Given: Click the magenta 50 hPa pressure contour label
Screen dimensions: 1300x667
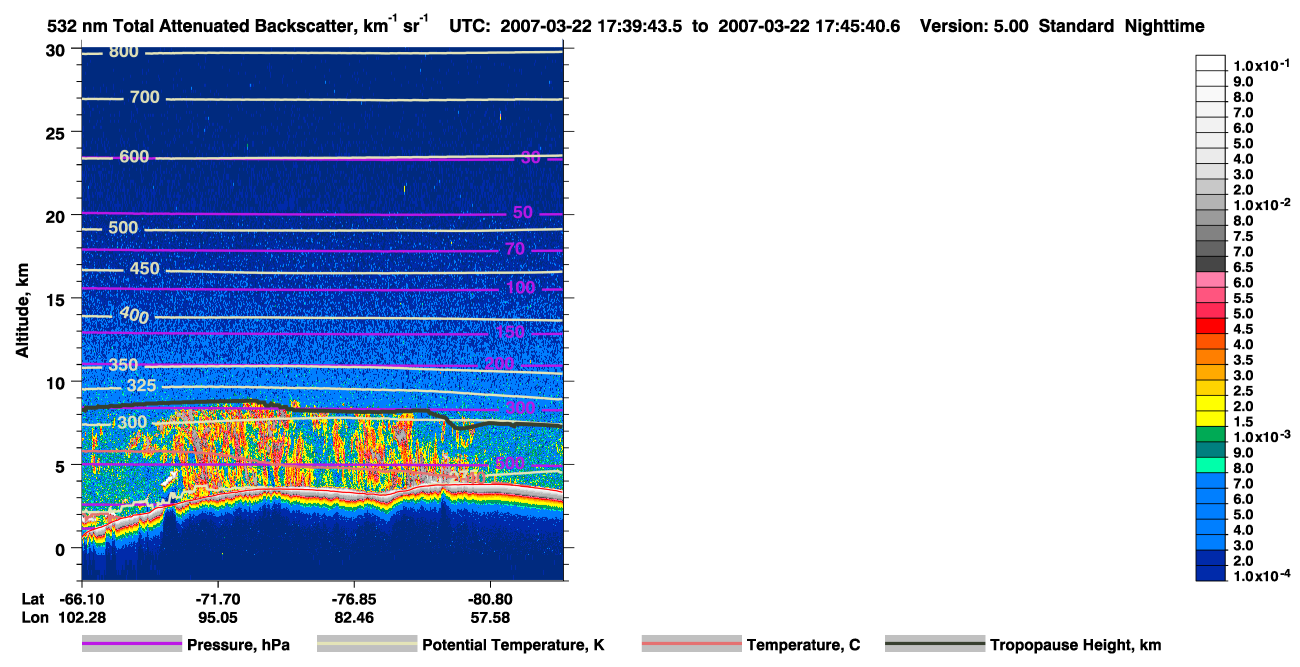Looking at the screenshot, I should (x=523, y=213).
